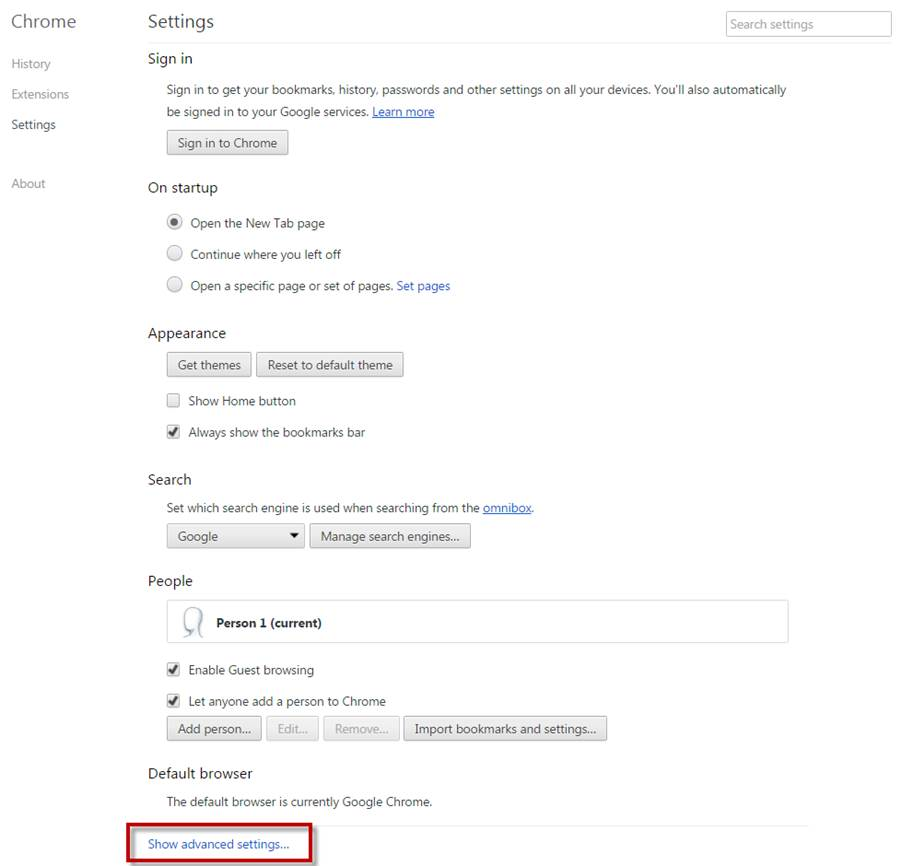Select Open a specific page radio button
The image size is (902, 866).
coord(174,284)
